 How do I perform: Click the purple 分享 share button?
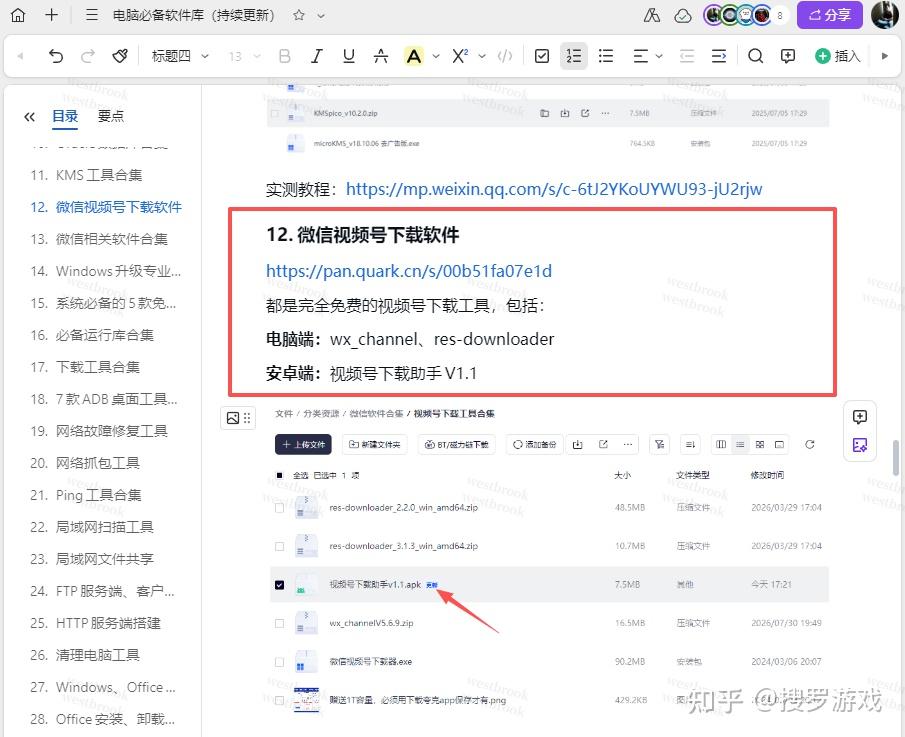[829, 15]
